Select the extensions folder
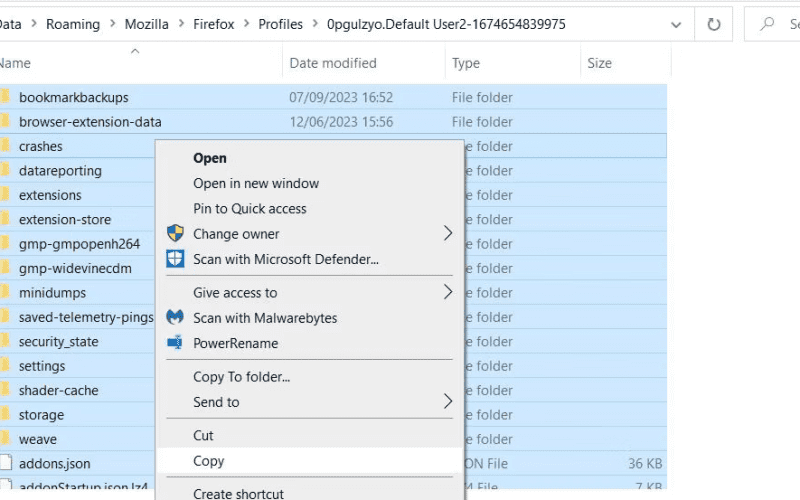Image resolution: width=800 pixels, height=500 pixels. click(50, 195)
